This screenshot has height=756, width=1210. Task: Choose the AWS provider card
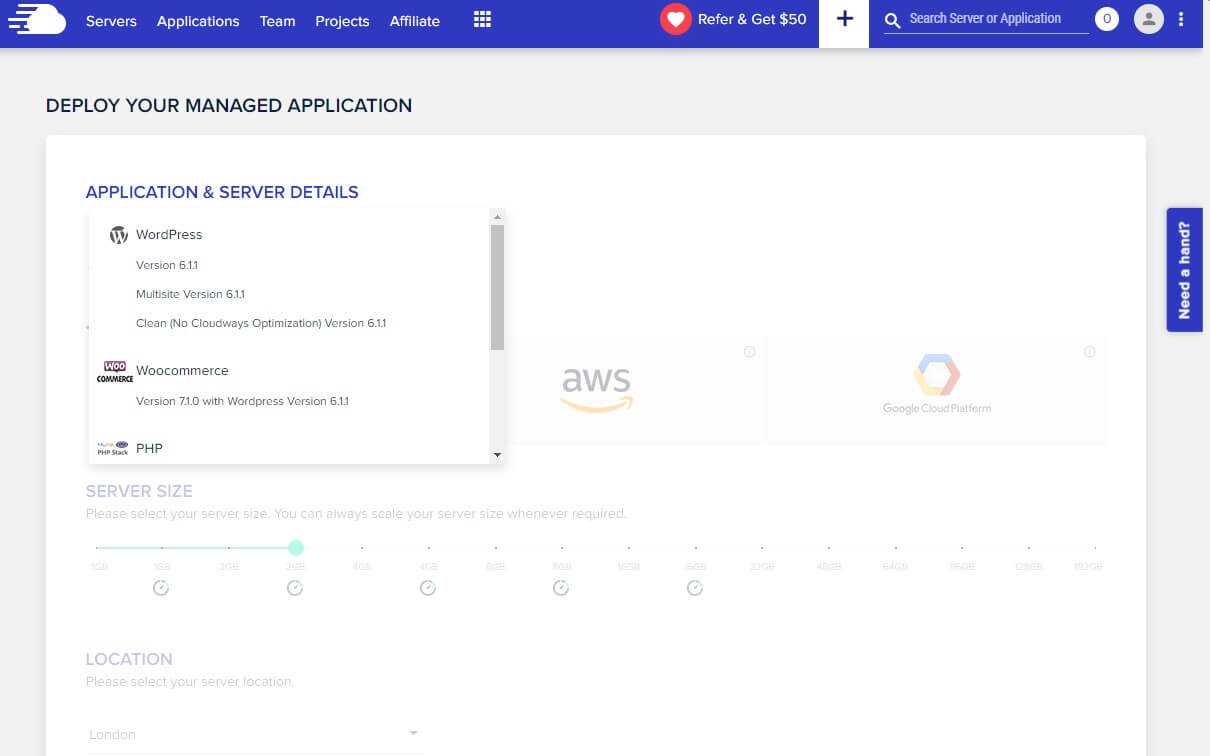[597, 391]
